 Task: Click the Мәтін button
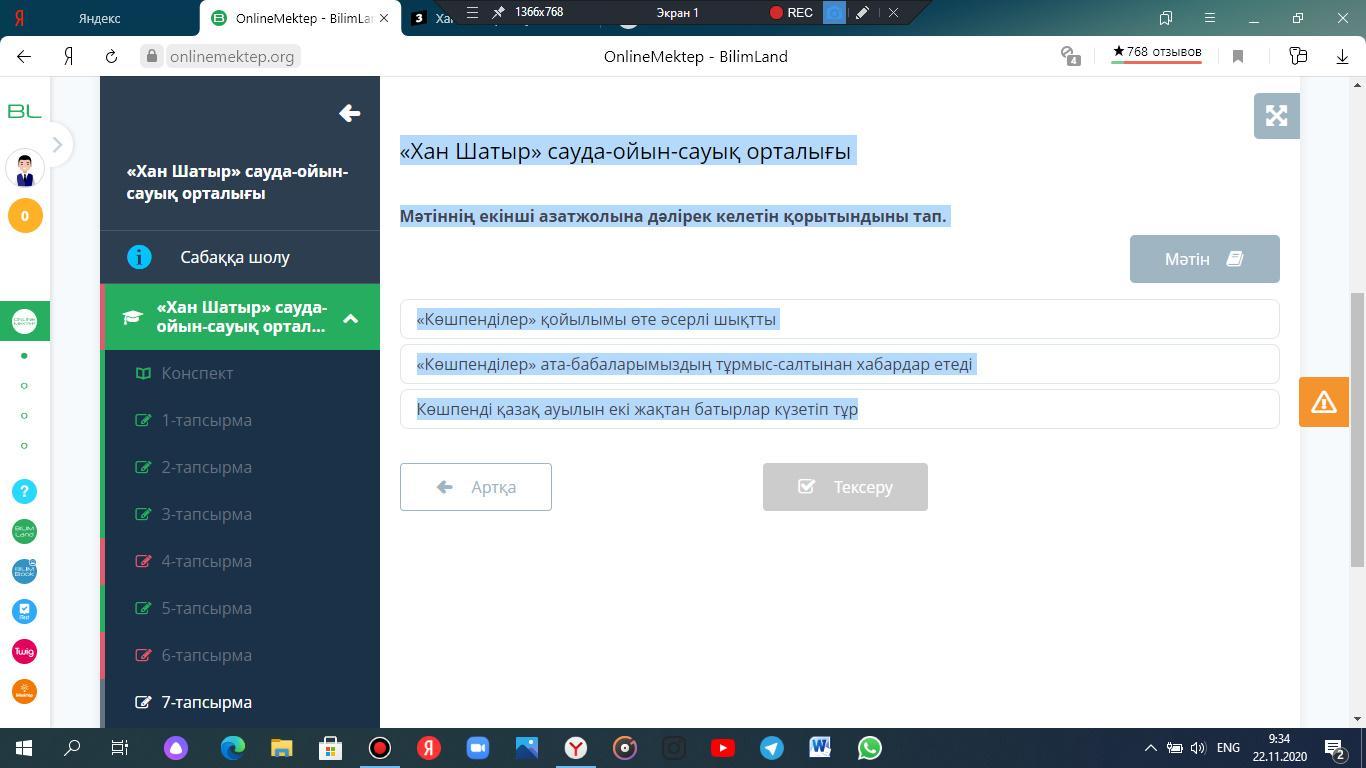(x=1204, y=259)
